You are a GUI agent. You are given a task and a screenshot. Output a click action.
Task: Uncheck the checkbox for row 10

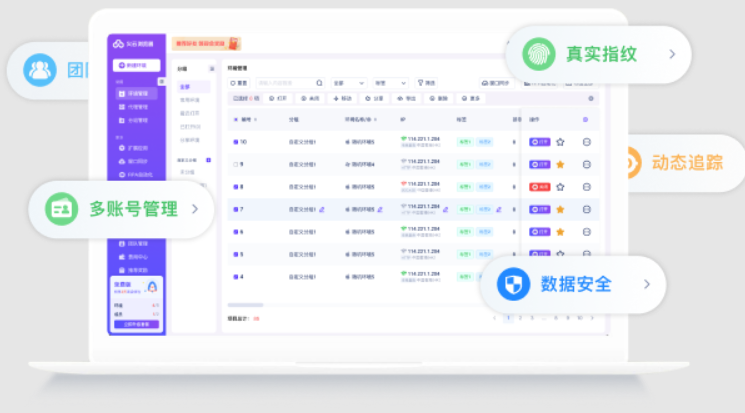point(235,142)
